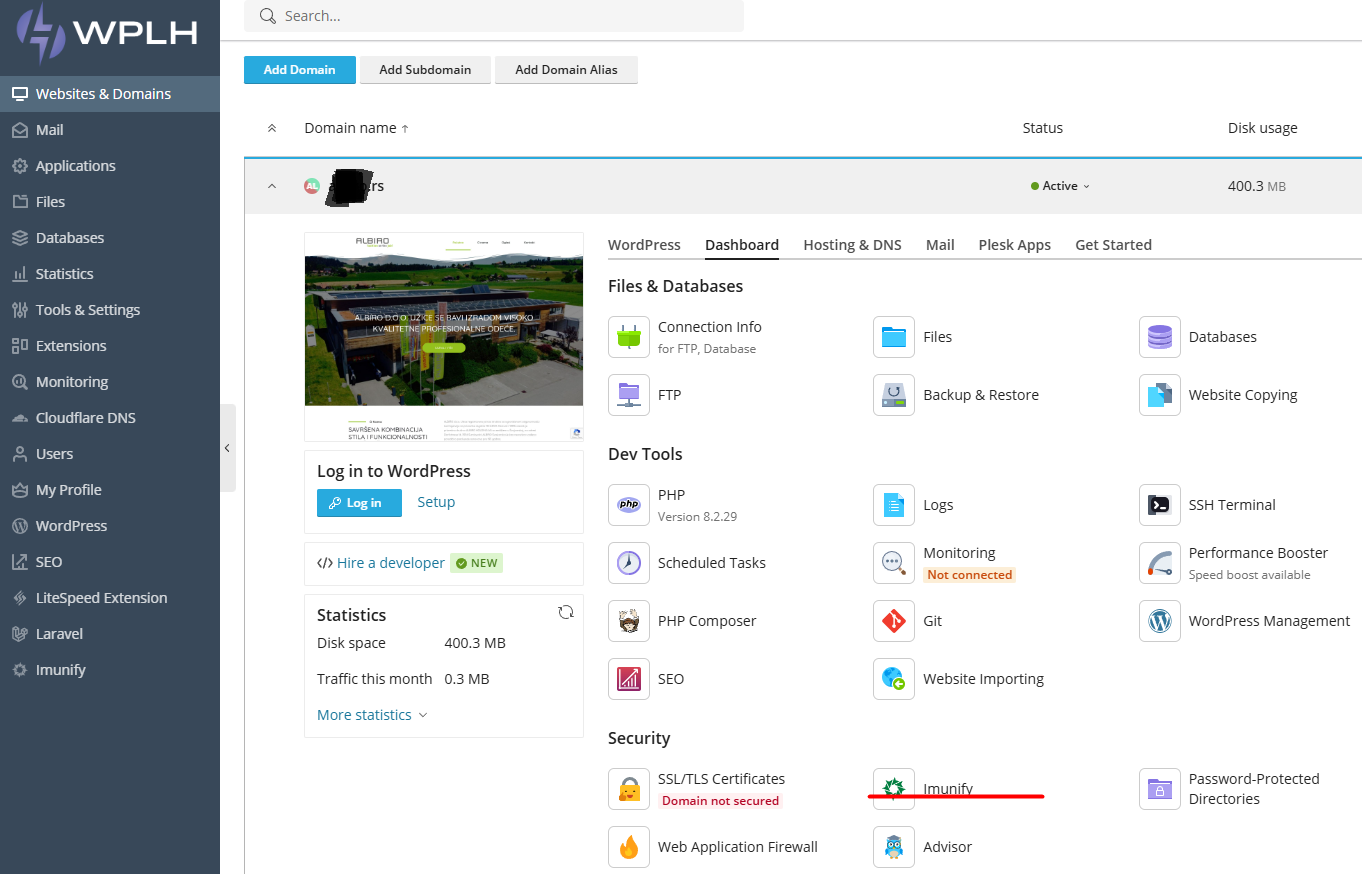
Task: Collapse the left sidebar with the arrow handle
Action: coord(227,448)
